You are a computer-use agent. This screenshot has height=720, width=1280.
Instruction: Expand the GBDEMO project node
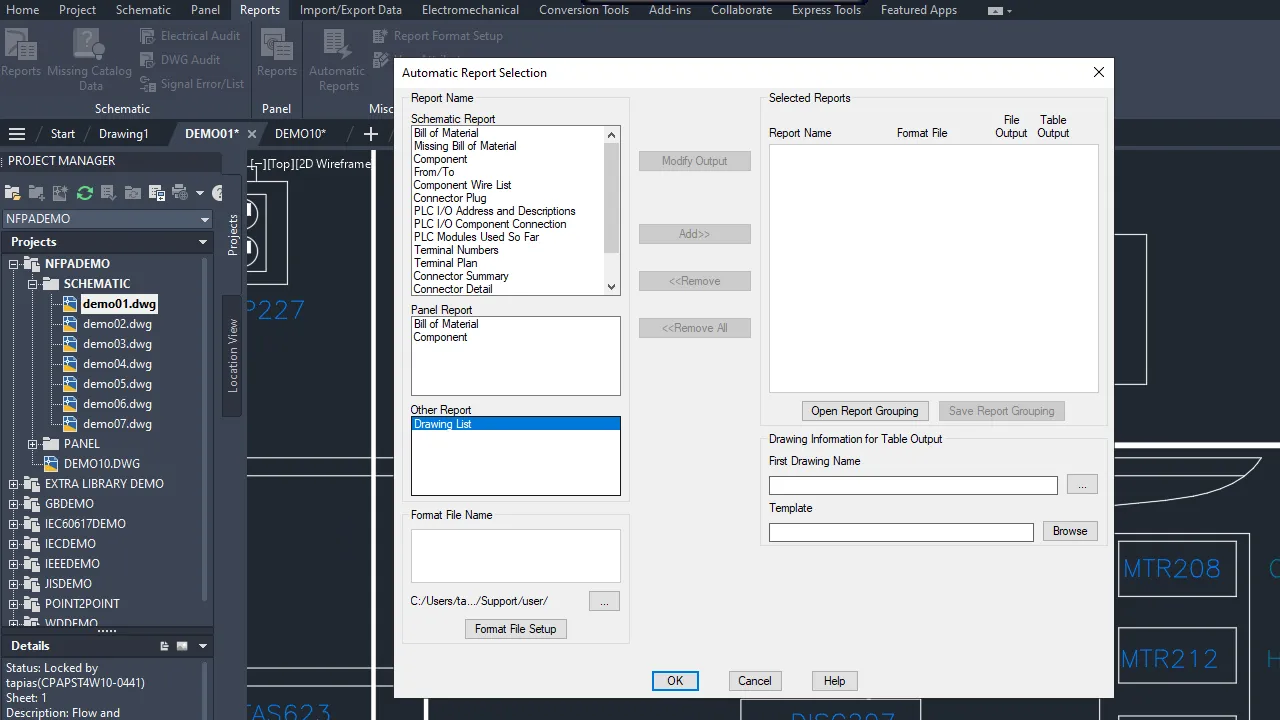pos(14,504)
